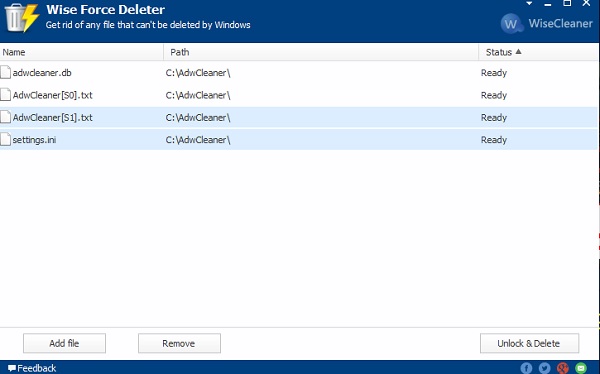The image size is (600, 374).
Task: Select the AdwCleaner[S0].txt row
Action: [x=298, y=95]
